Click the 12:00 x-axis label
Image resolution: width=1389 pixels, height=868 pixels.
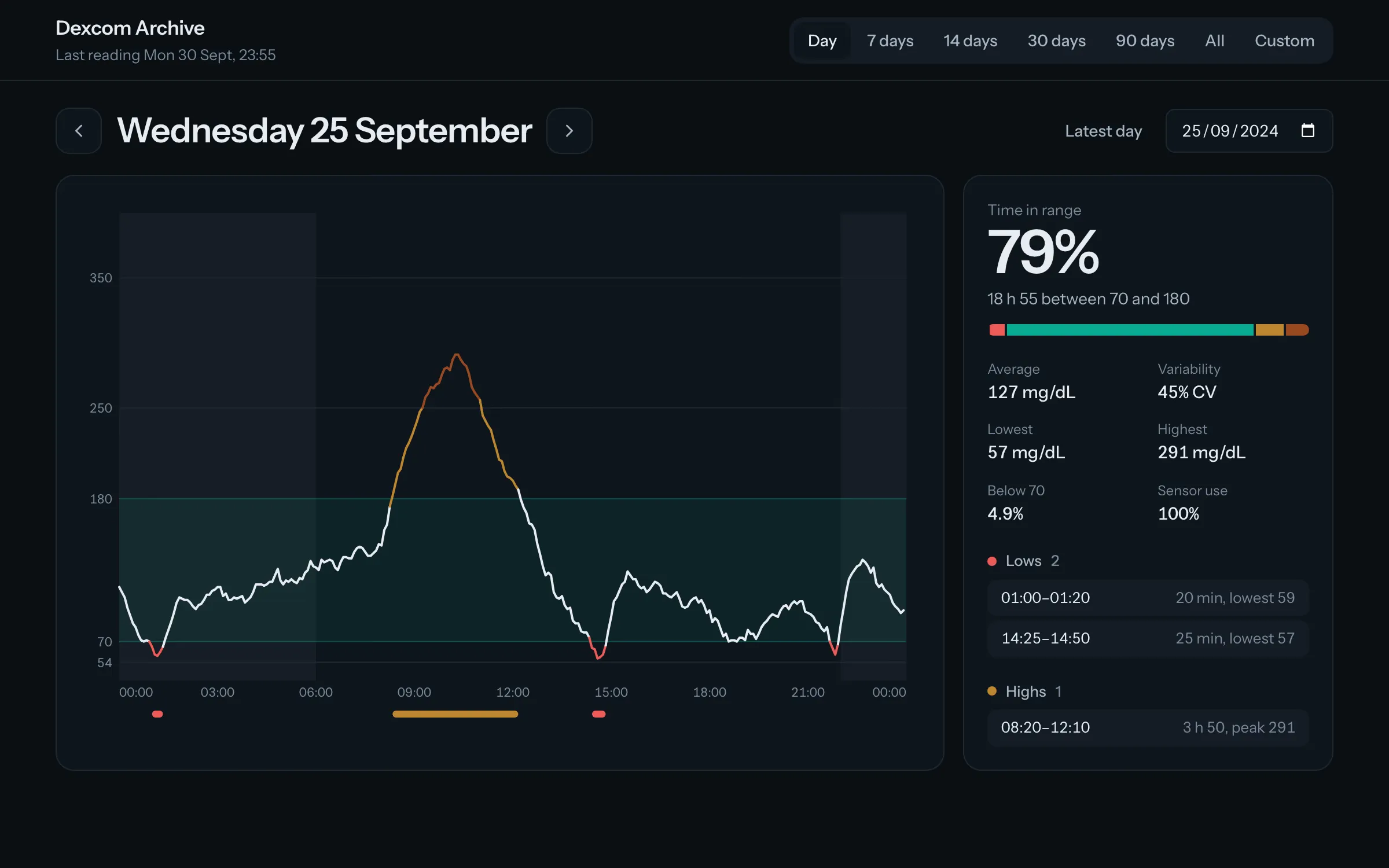[513, 692]
